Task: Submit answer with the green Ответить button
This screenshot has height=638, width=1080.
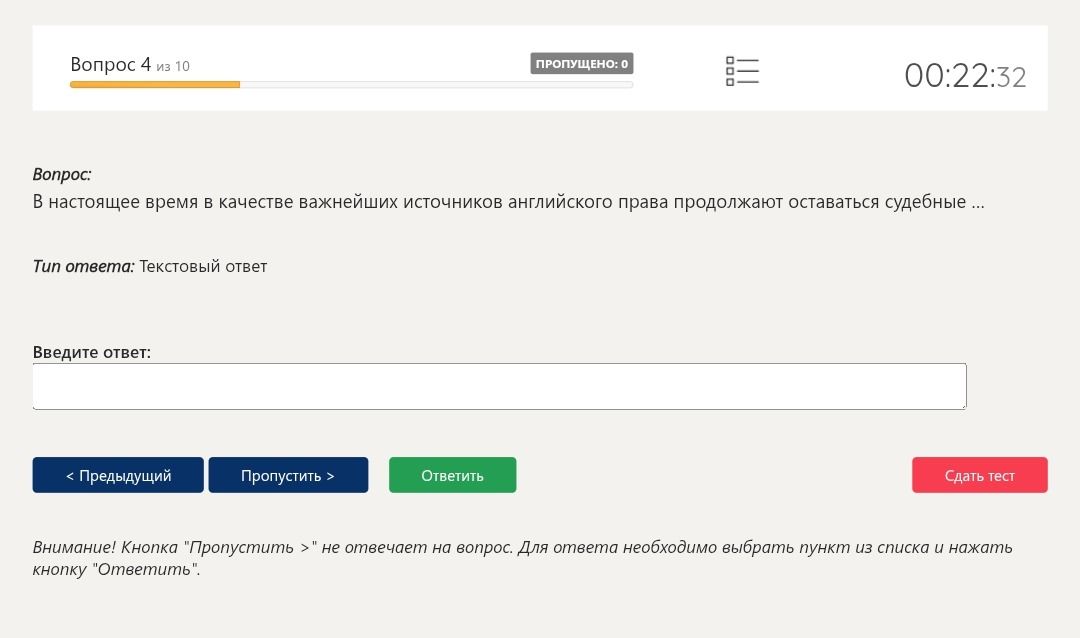Action: (453, 475)
